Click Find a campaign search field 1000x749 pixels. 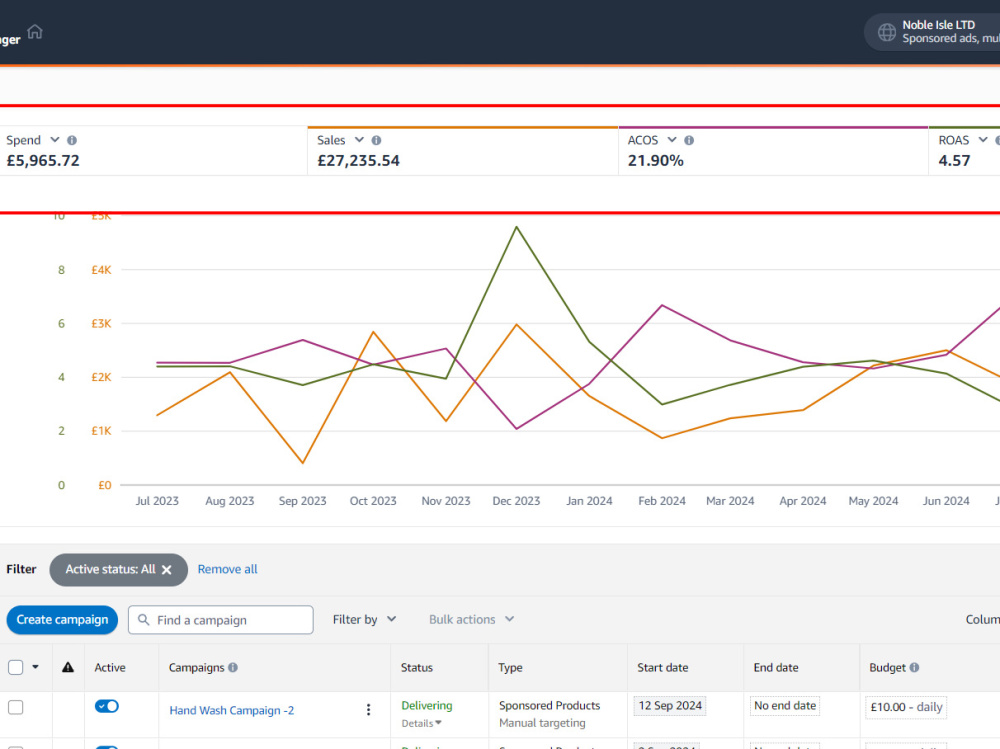[221, 619]
